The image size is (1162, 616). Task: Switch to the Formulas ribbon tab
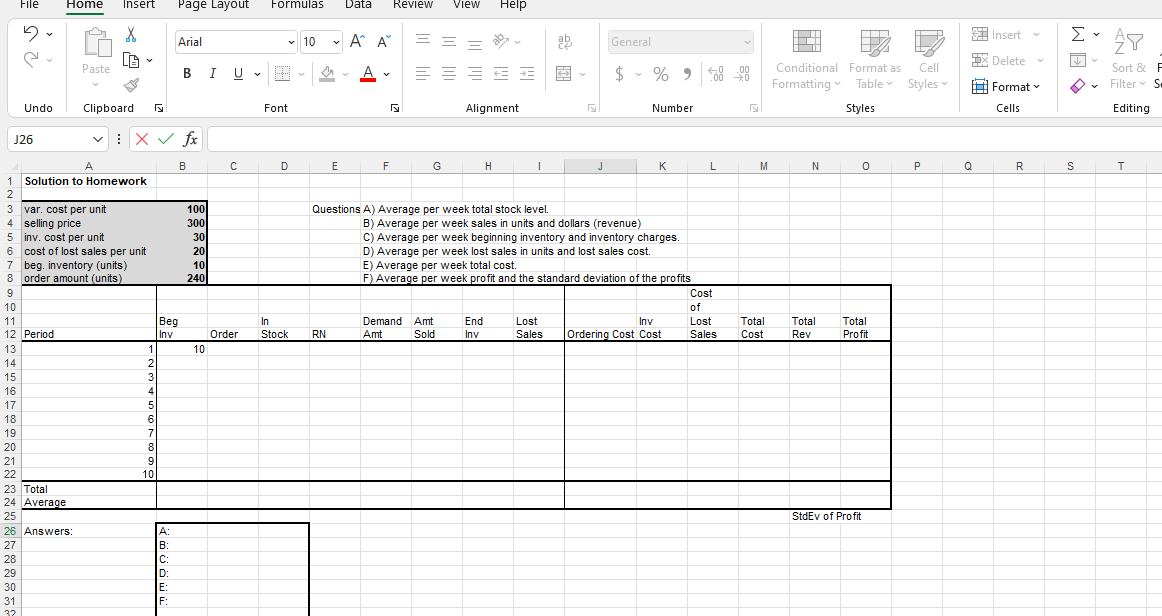click(297, 5)
